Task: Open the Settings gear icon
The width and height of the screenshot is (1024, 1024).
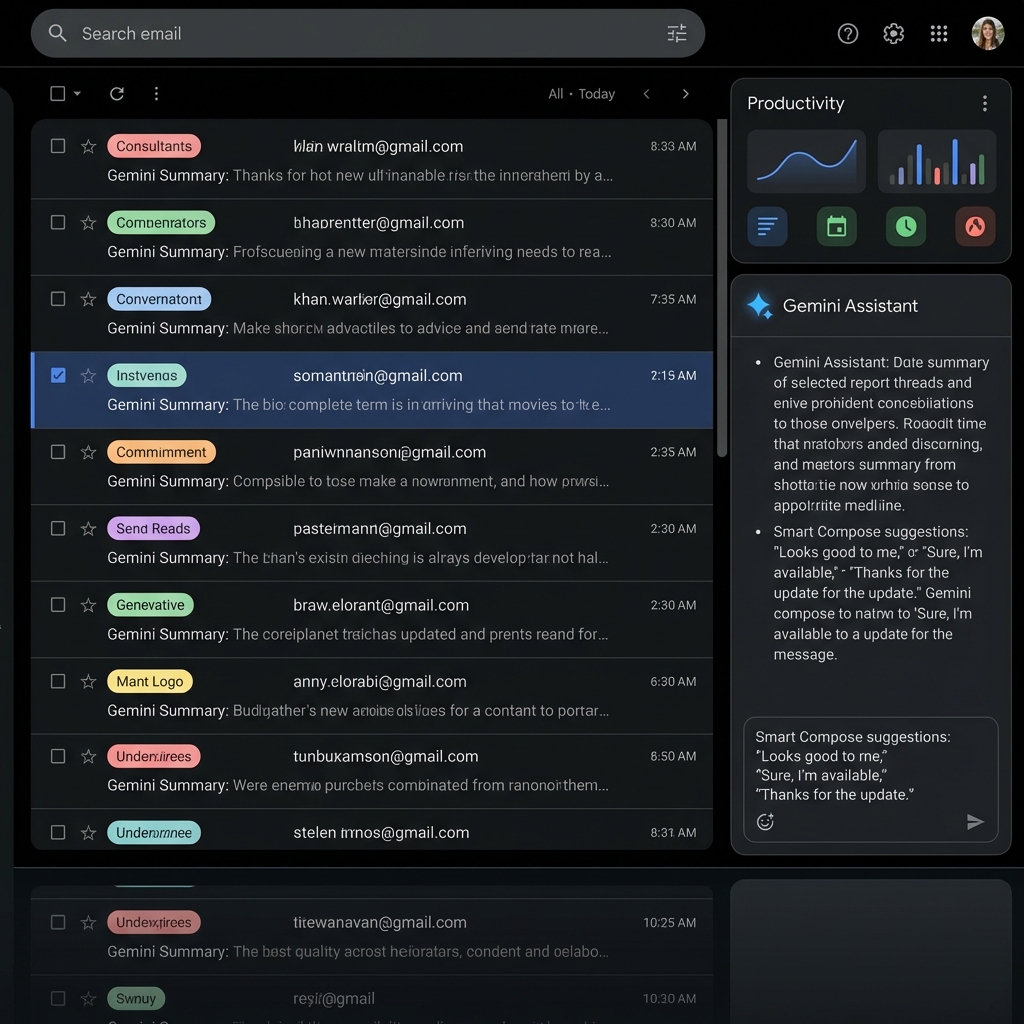Action: [x=893, y=33]
